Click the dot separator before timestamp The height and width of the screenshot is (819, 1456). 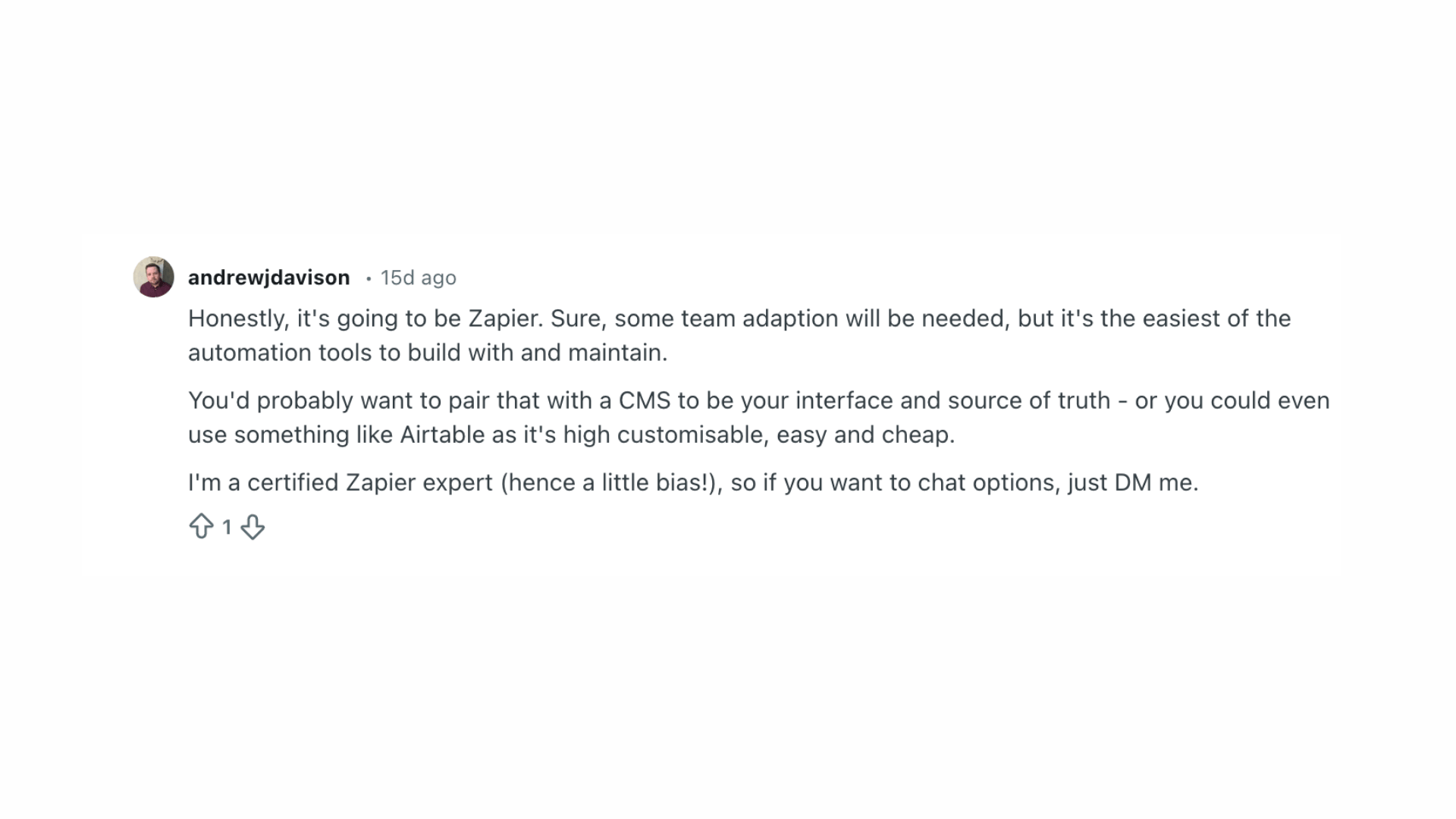click(369, 278)
